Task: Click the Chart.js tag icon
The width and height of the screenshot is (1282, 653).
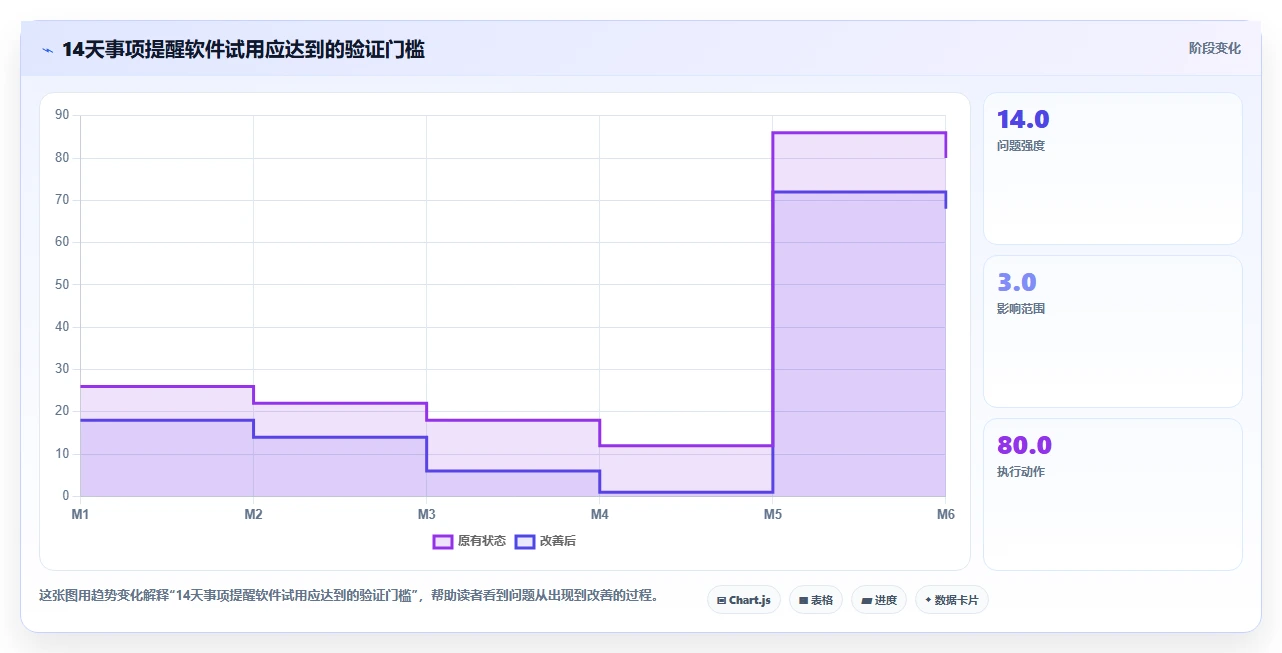Action: tap(721, 601)
